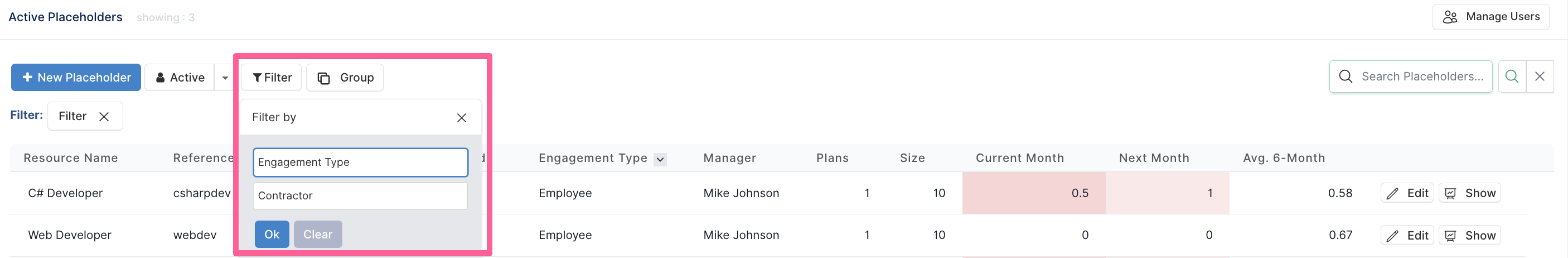Select the Engagement Type filter field
The width and height of the screenshot is (1568, 258).
(x=360, y=163)
